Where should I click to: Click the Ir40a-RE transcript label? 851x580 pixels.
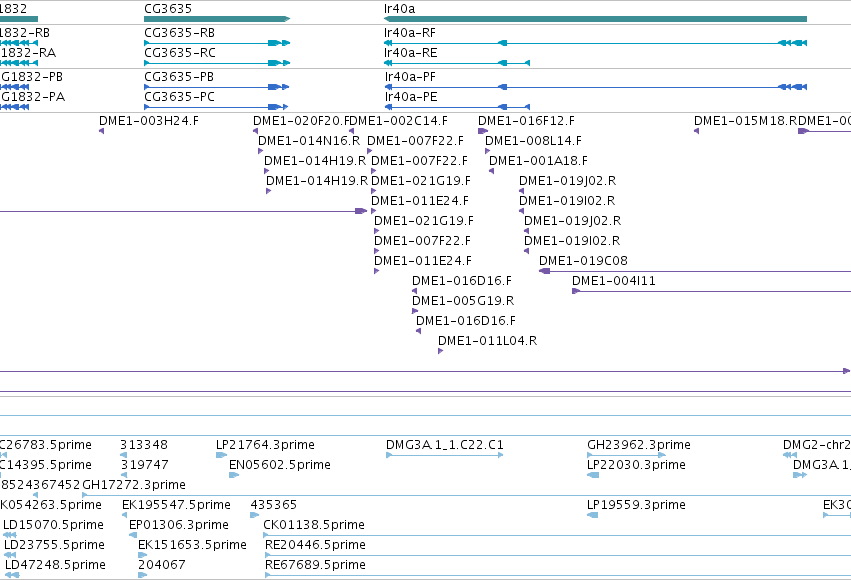[410, 53]
